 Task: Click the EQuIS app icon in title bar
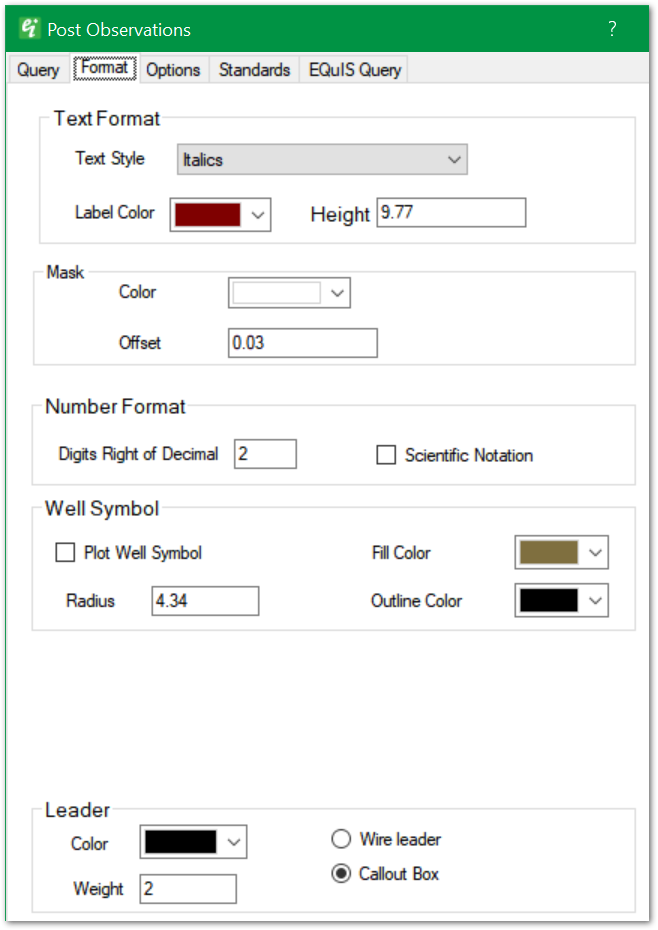click(29, 29)
